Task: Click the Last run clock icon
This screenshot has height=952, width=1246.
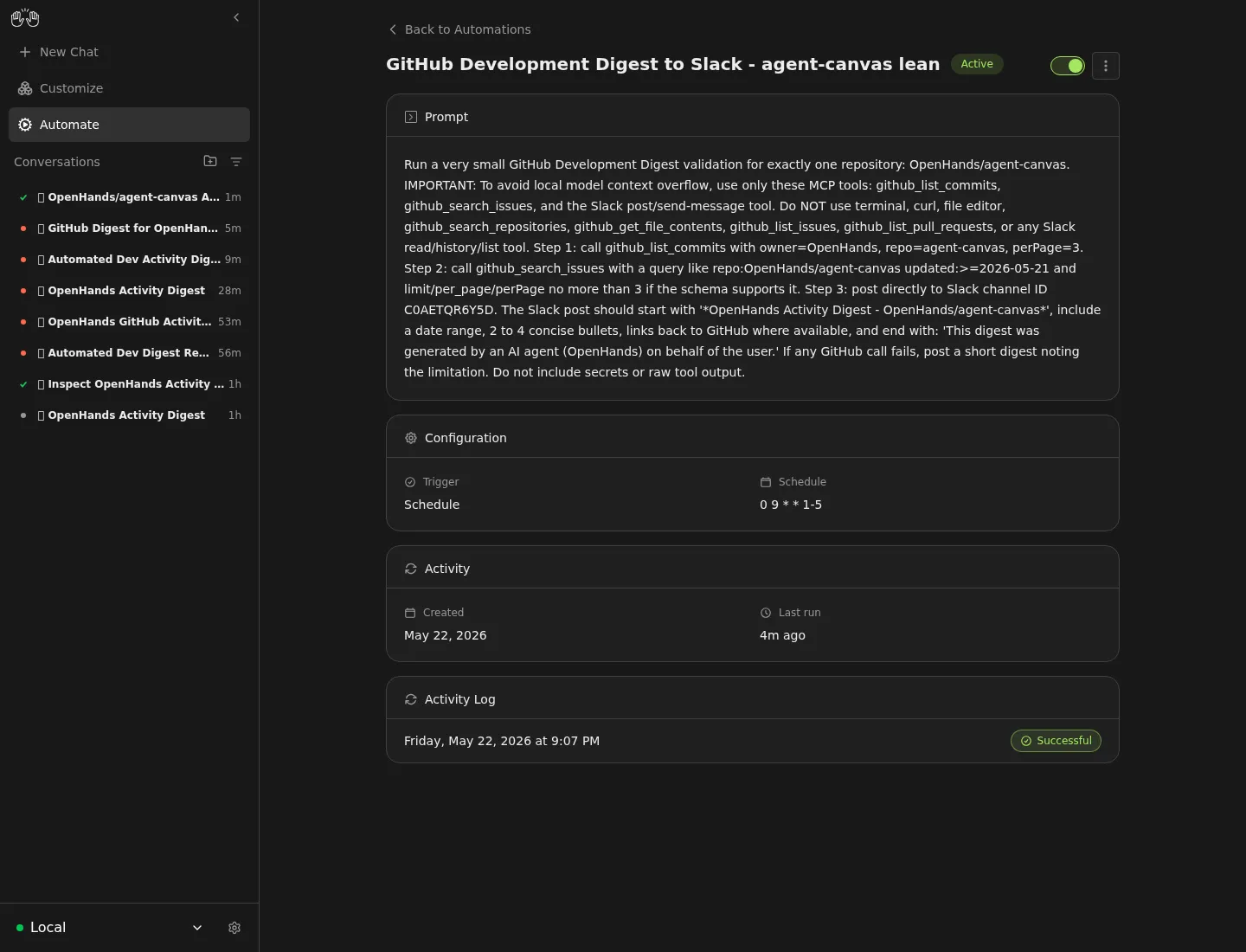Action: pos(766,613)
